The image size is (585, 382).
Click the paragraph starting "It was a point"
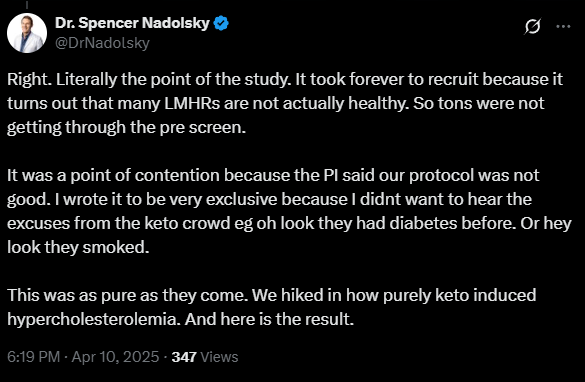click(x=289, y=211)
